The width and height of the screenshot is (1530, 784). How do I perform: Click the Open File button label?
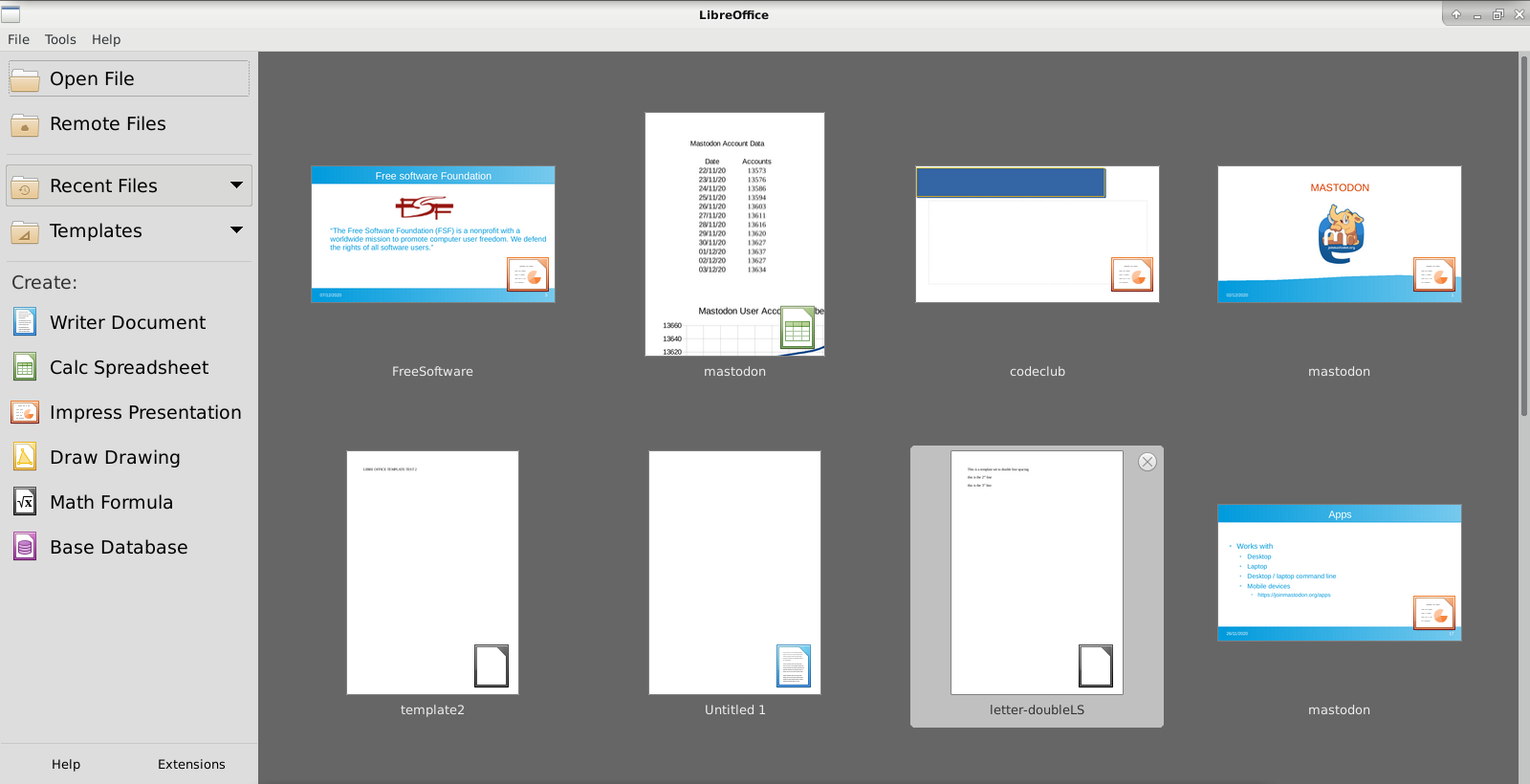tap(92, 79)
